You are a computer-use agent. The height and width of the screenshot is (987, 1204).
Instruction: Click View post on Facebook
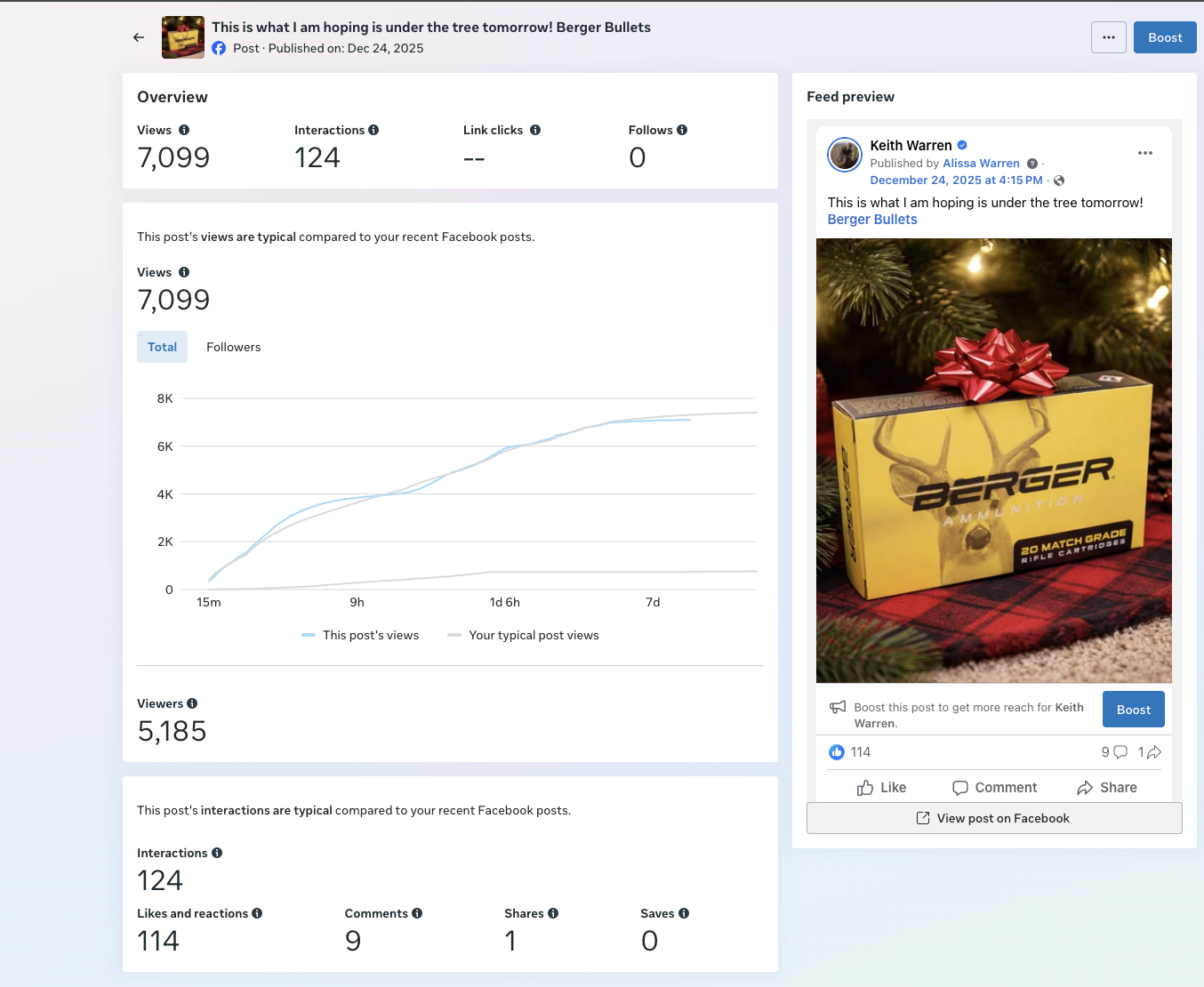coord(994,818)
